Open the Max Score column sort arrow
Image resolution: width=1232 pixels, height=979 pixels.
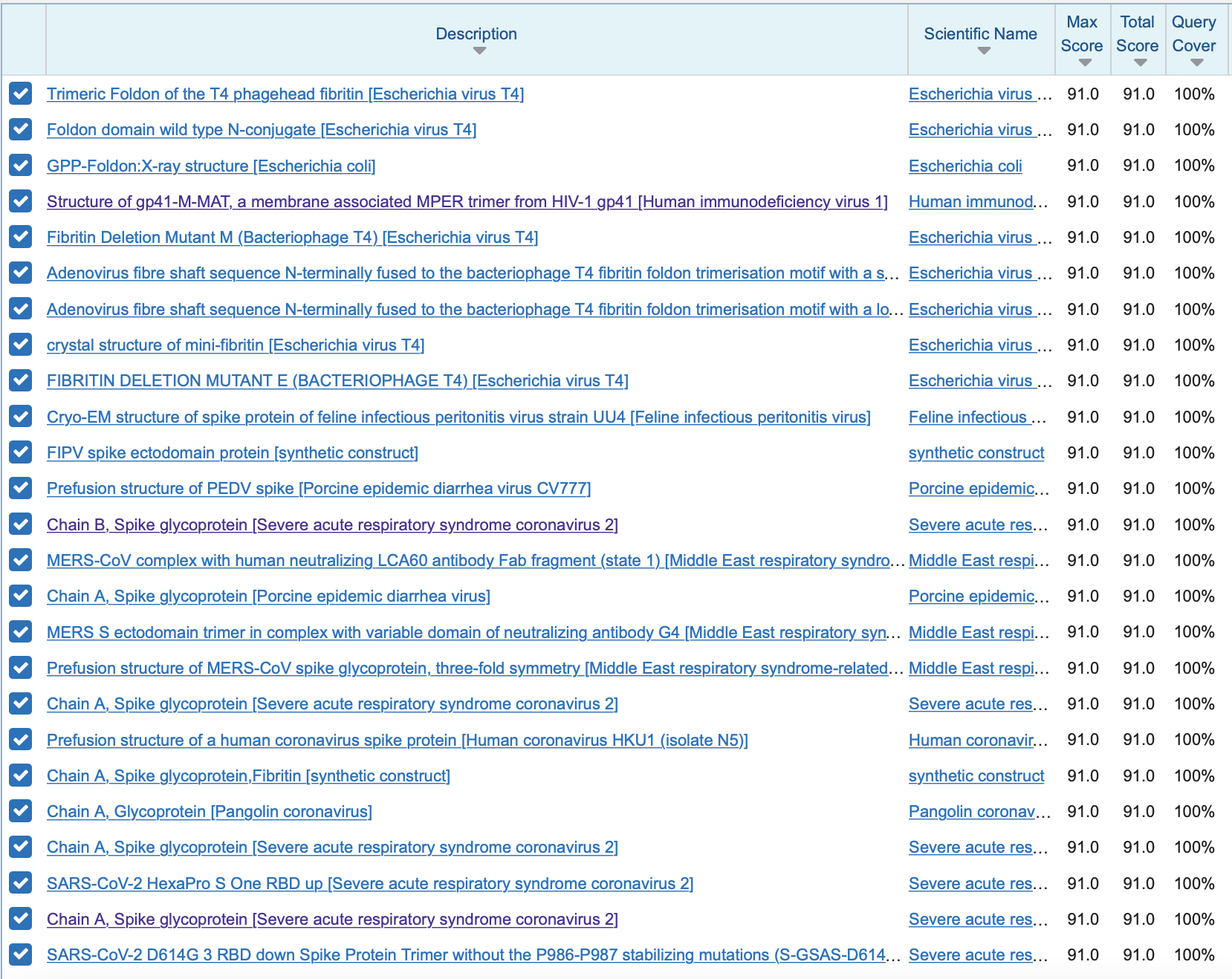coord(1085,63)
